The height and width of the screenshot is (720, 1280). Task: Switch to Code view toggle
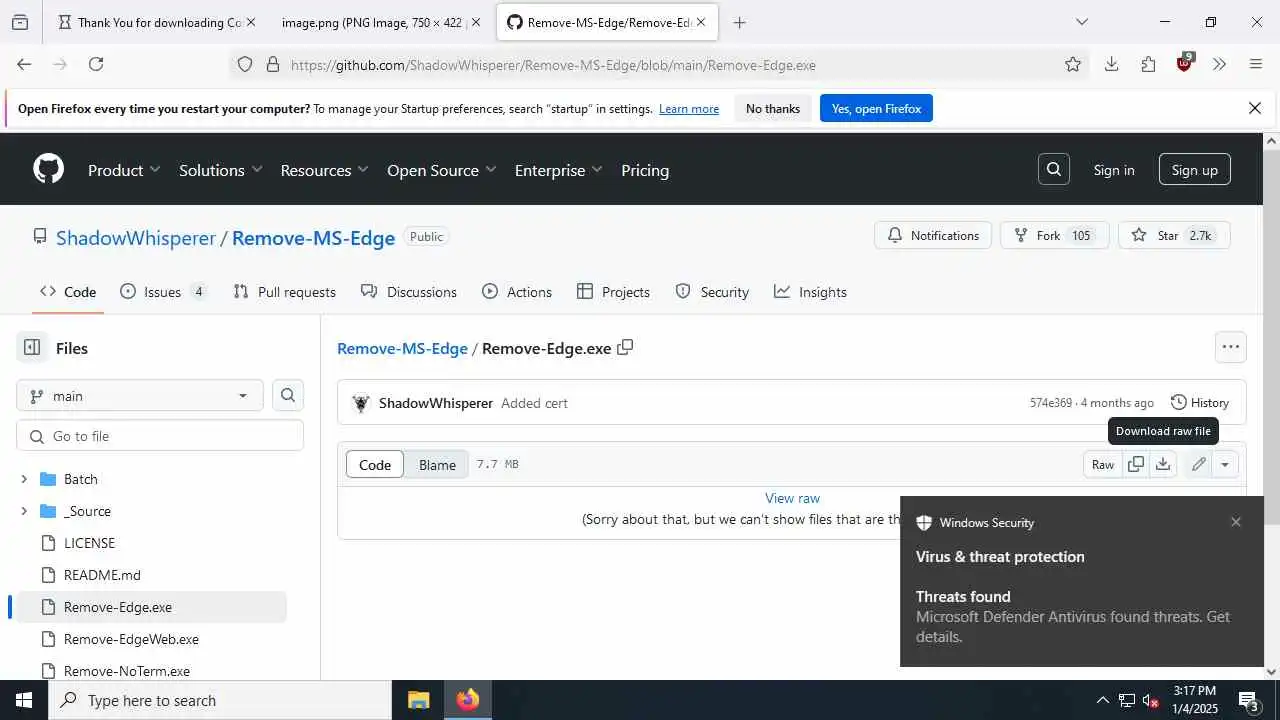[375, 464]
